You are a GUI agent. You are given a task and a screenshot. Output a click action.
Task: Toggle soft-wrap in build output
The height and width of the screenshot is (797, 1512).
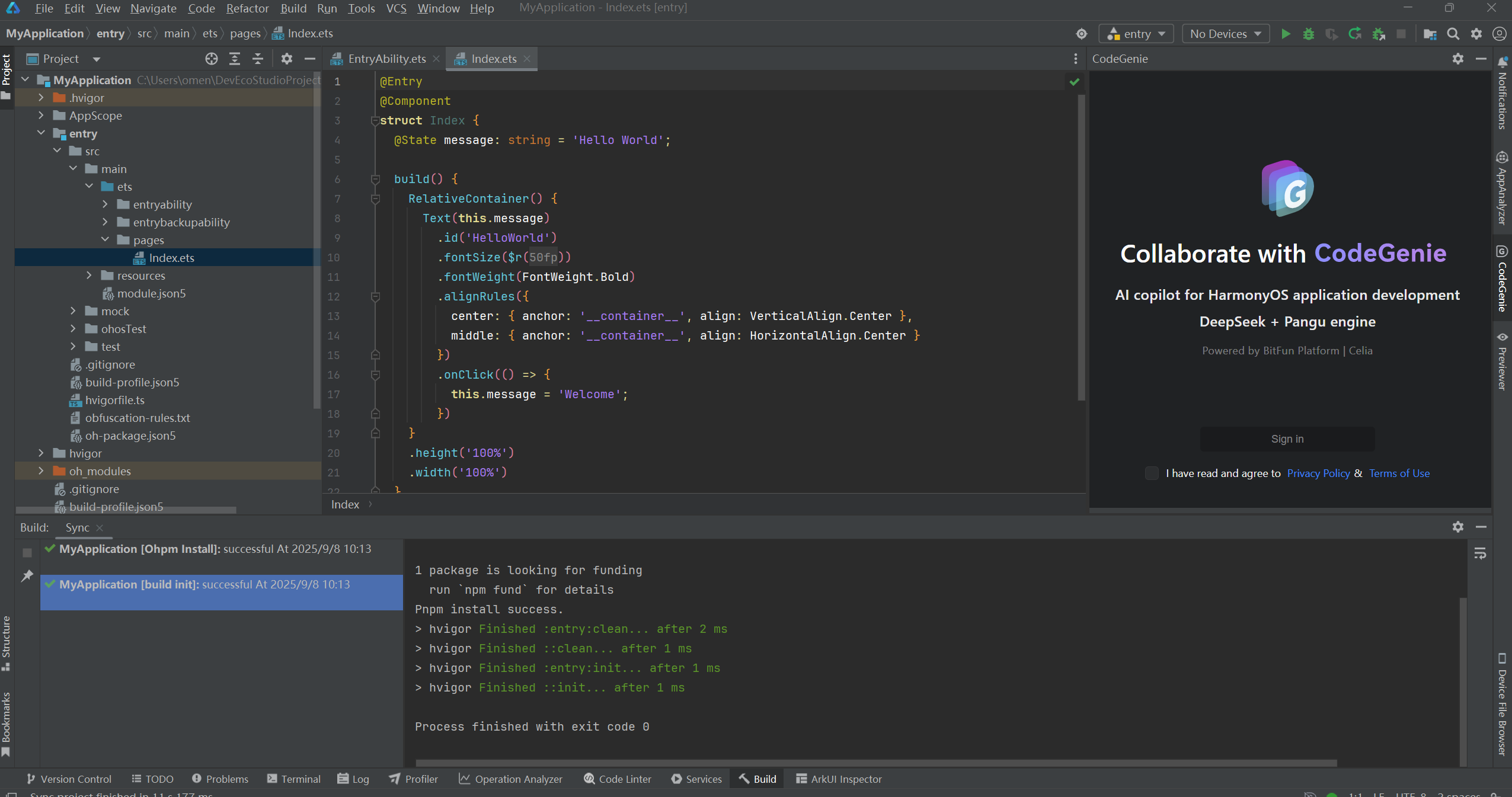[x=1480, y=553]
